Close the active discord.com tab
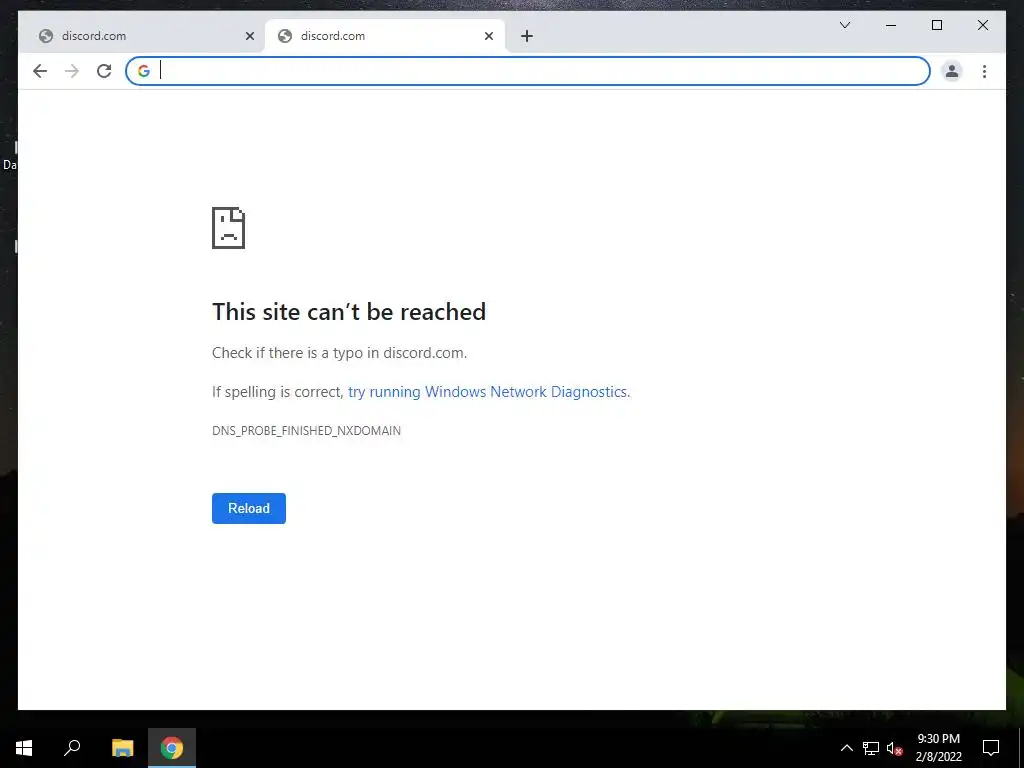The width and height of the screenshot is (1024, 768). (x=488, y=36)
